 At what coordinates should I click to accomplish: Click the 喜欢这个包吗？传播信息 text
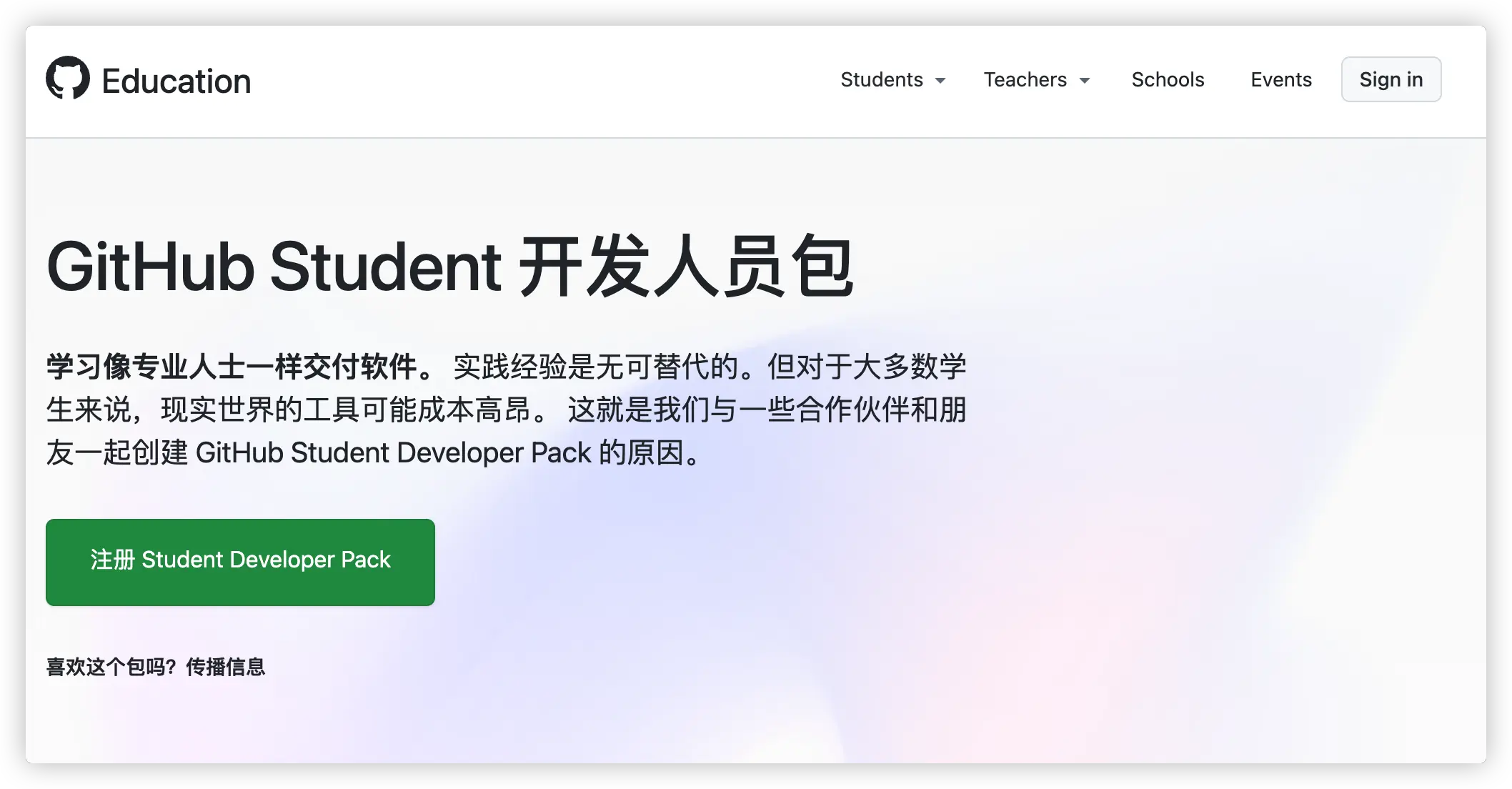click(156, 667)
